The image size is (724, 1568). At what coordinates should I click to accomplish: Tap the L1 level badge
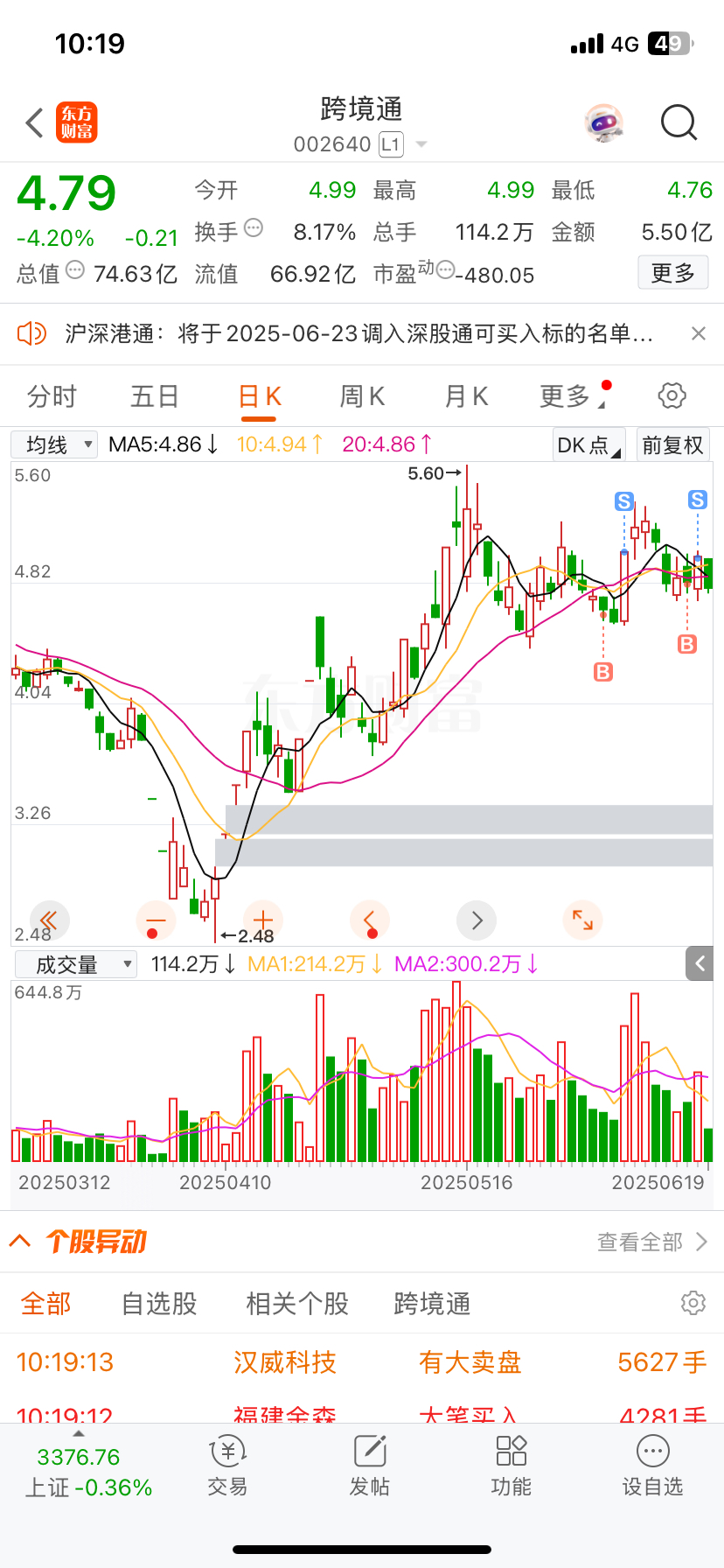pyautogui.click(x=391, y=144)
